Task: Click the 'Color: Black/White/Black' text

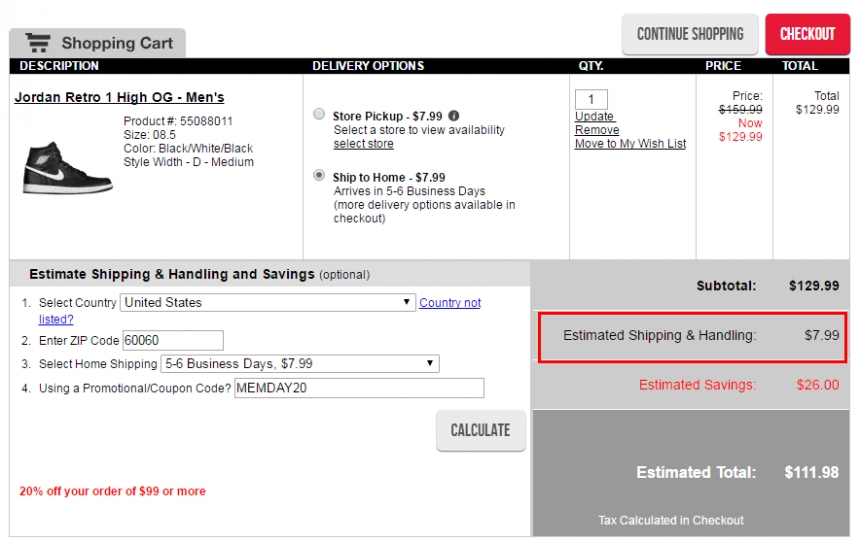Action: 188,148
